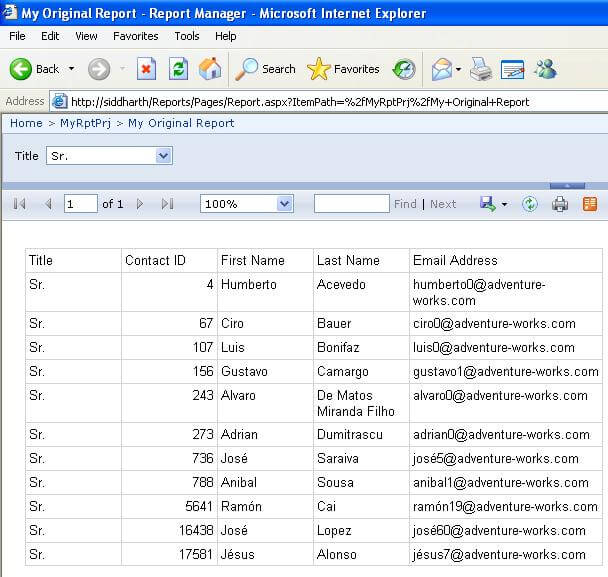Collapse the parameters area toggle bar
Viewport: 608px width, 577px height.
(x=567, y=186)
